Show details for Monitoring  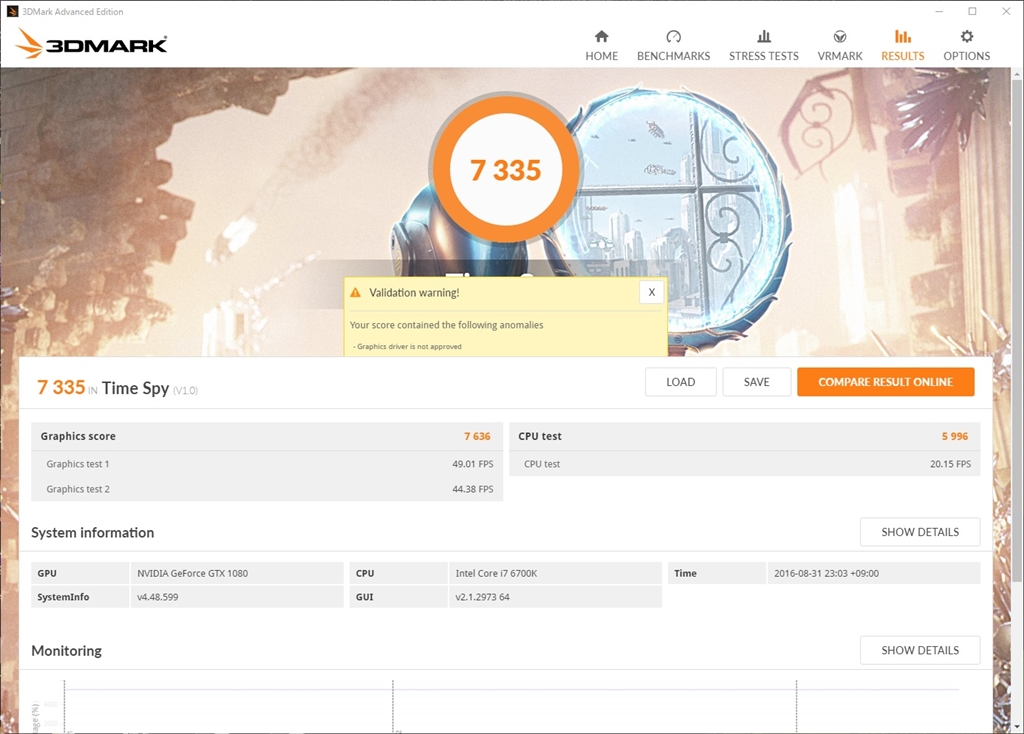[920, 650]
